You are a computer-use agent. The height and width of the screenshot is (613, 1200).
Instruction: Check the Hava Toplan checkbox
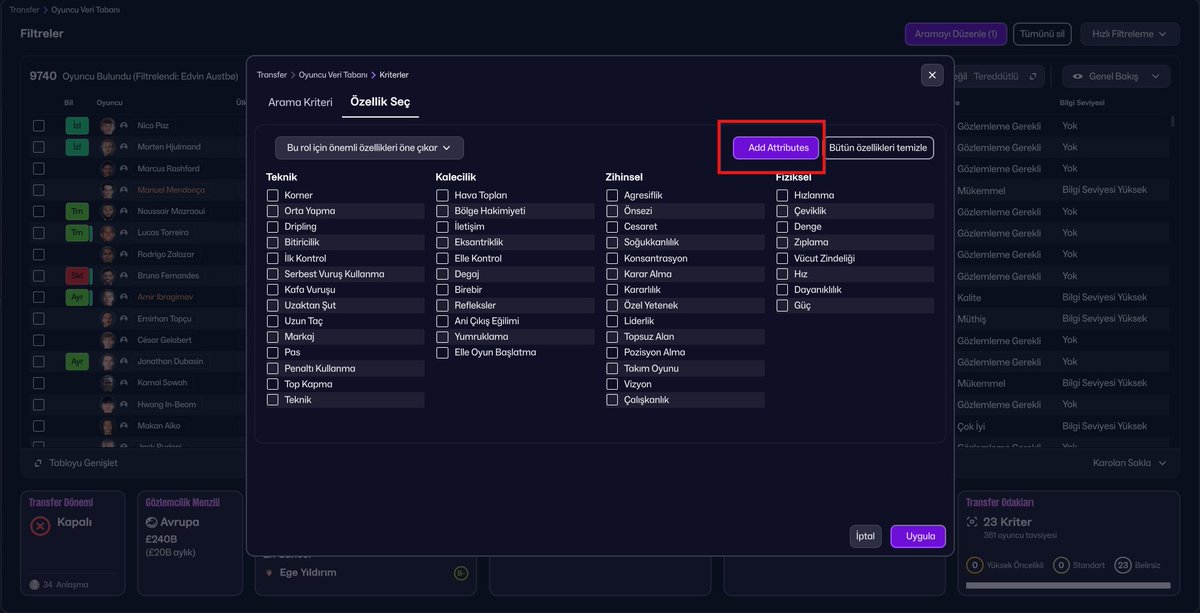click(443, 195)
